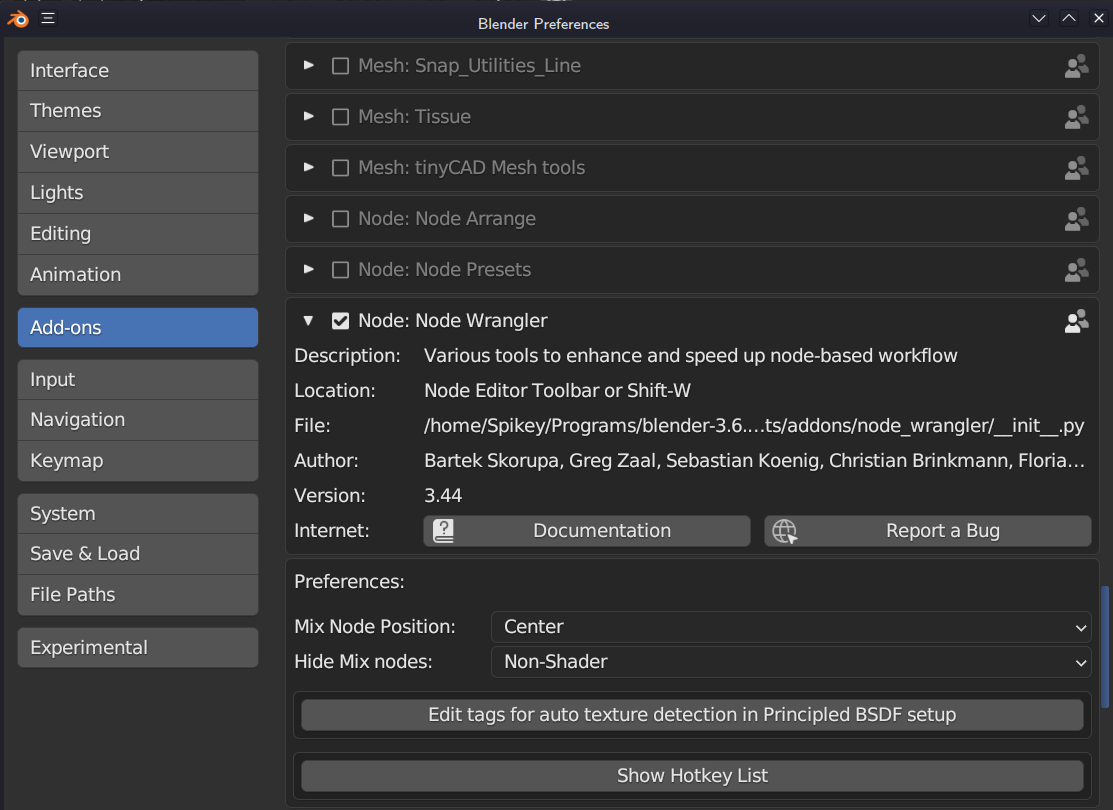Click the vertical scrollbar in add-ons list

tap(1105, 645)
